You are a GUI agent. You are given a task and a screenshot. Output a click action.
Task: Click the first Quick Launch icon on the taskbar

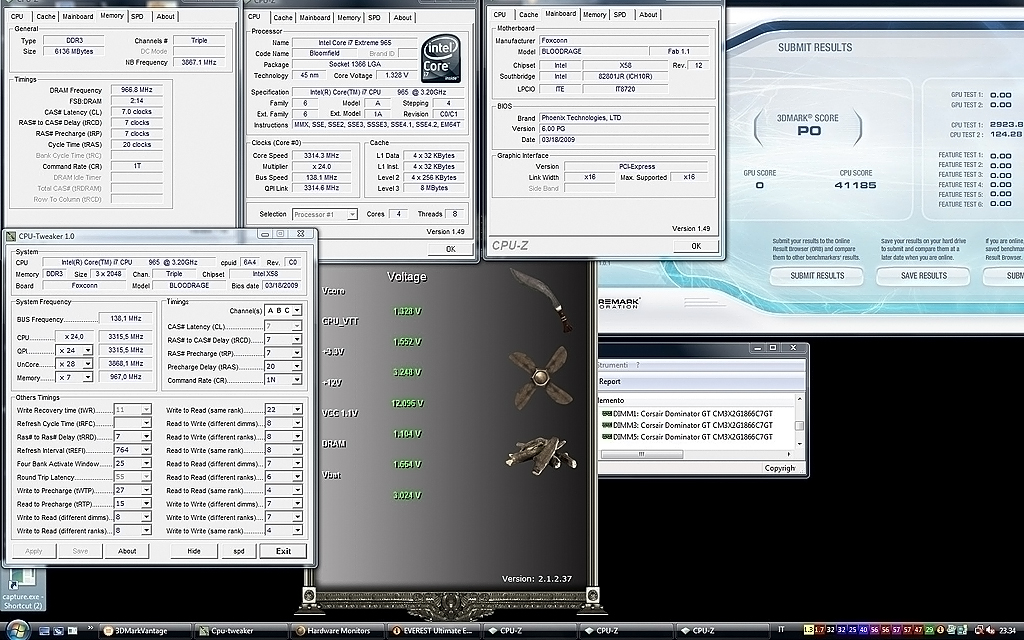(x=44, y=631)
